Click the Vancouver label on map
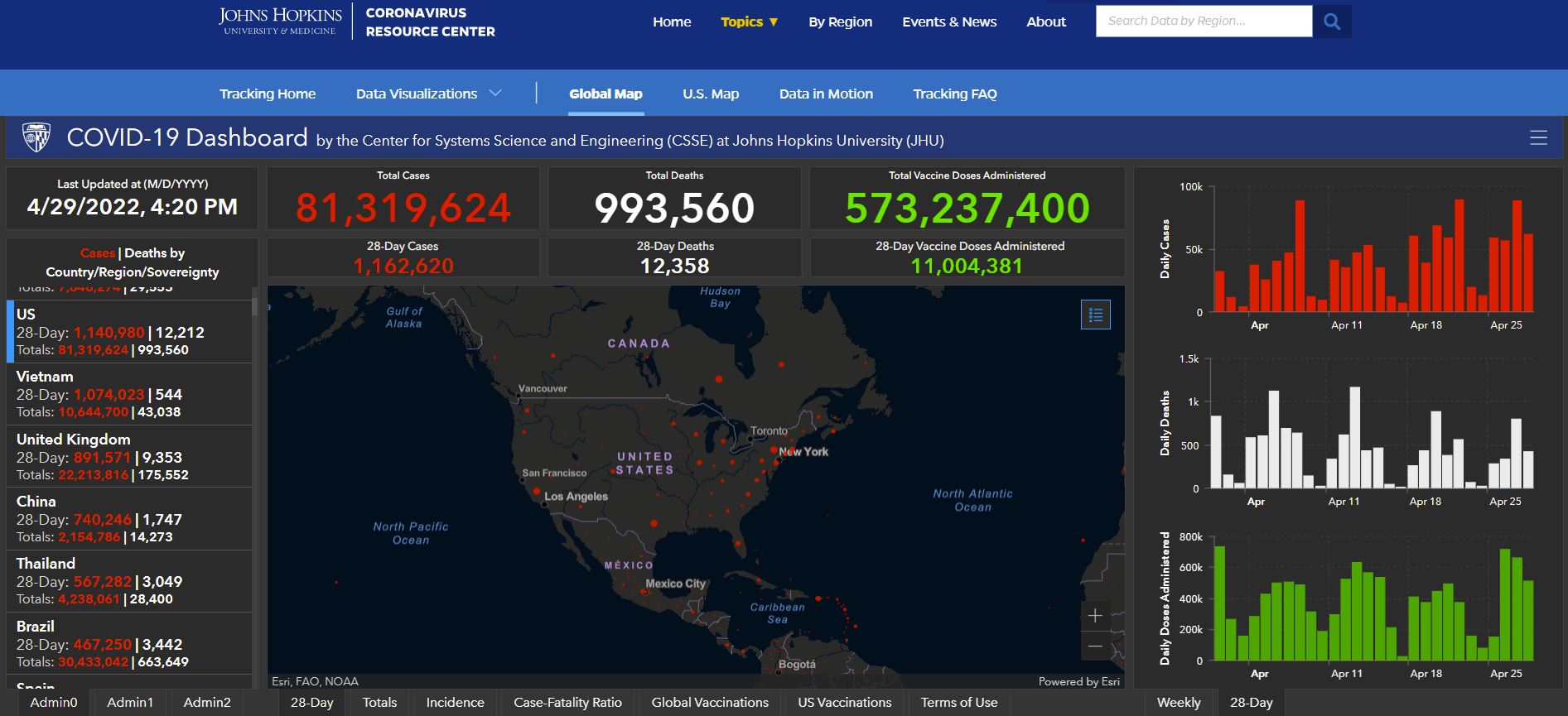The height and width of the screenshot is (716, 1568). click(x=543, y=388)
